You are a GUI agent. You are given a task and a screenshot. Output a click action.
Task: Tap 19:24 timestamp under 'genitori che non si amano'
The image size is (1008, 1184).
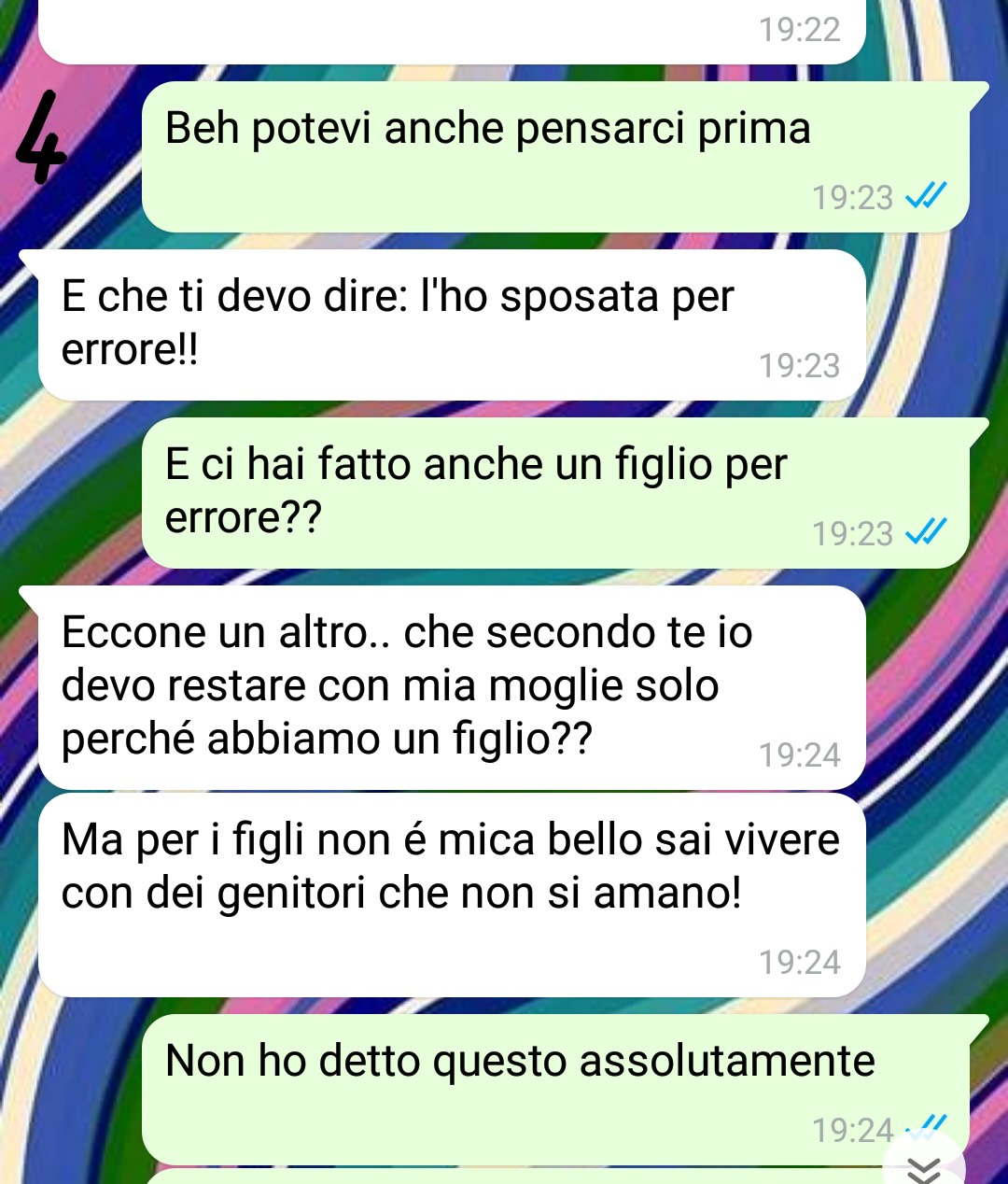(x=800, y=963)
